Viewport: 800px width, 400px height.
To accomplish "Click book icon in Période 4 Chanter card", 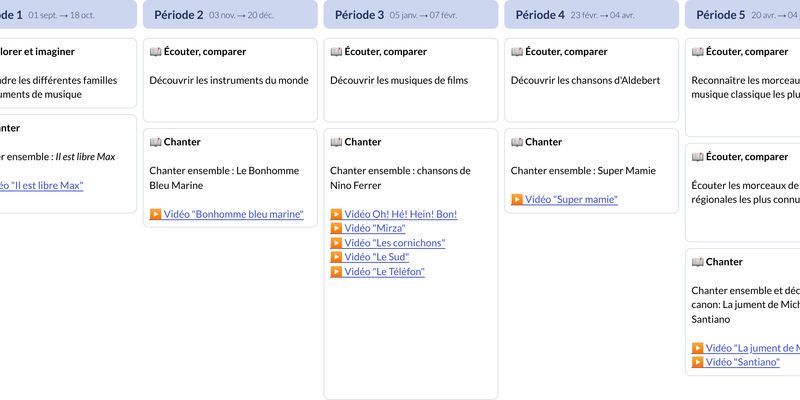I will [517, 142].
